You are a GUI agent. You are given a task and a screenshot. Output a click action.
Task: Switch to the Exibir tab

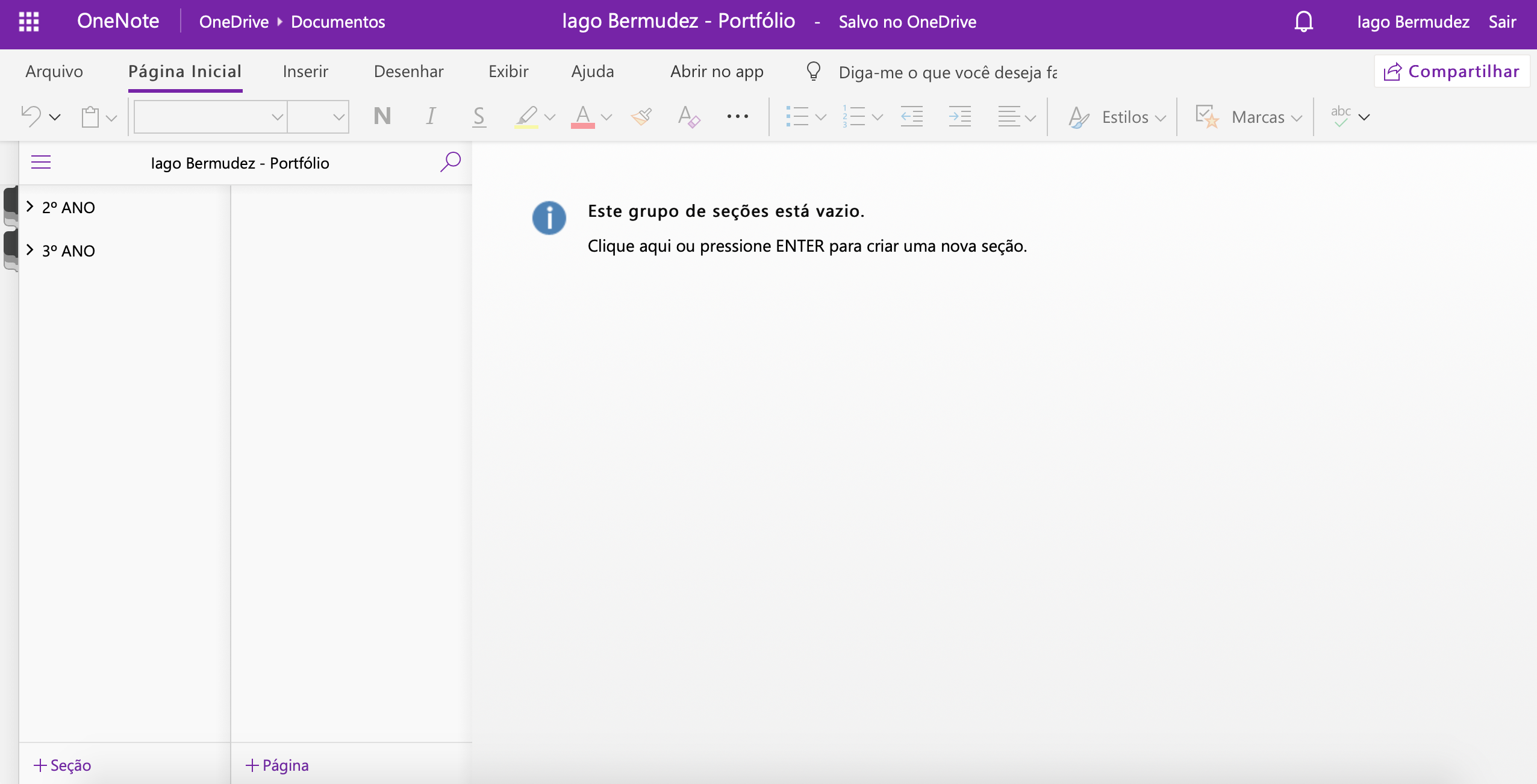point(508,72)
